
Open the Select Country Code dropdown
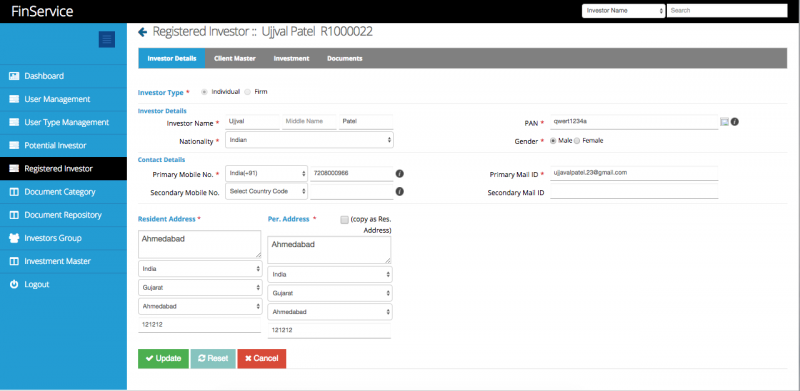click(x=266, y=191)
